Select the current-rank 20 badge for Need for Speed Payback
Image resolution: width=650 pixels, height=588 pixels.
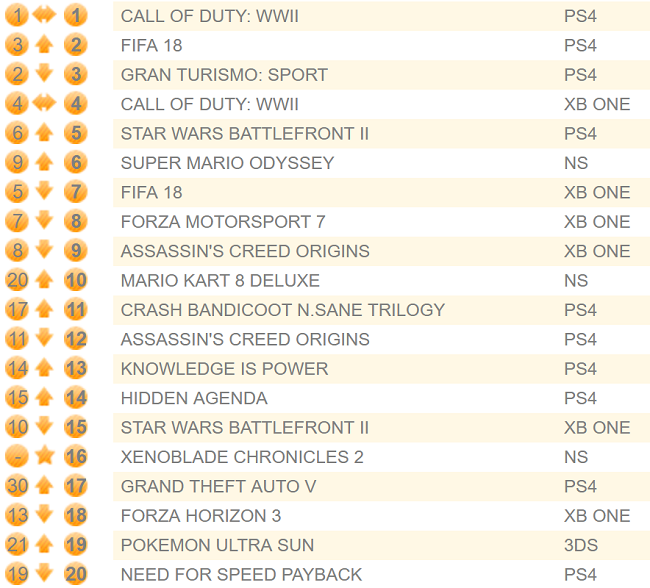75,574
